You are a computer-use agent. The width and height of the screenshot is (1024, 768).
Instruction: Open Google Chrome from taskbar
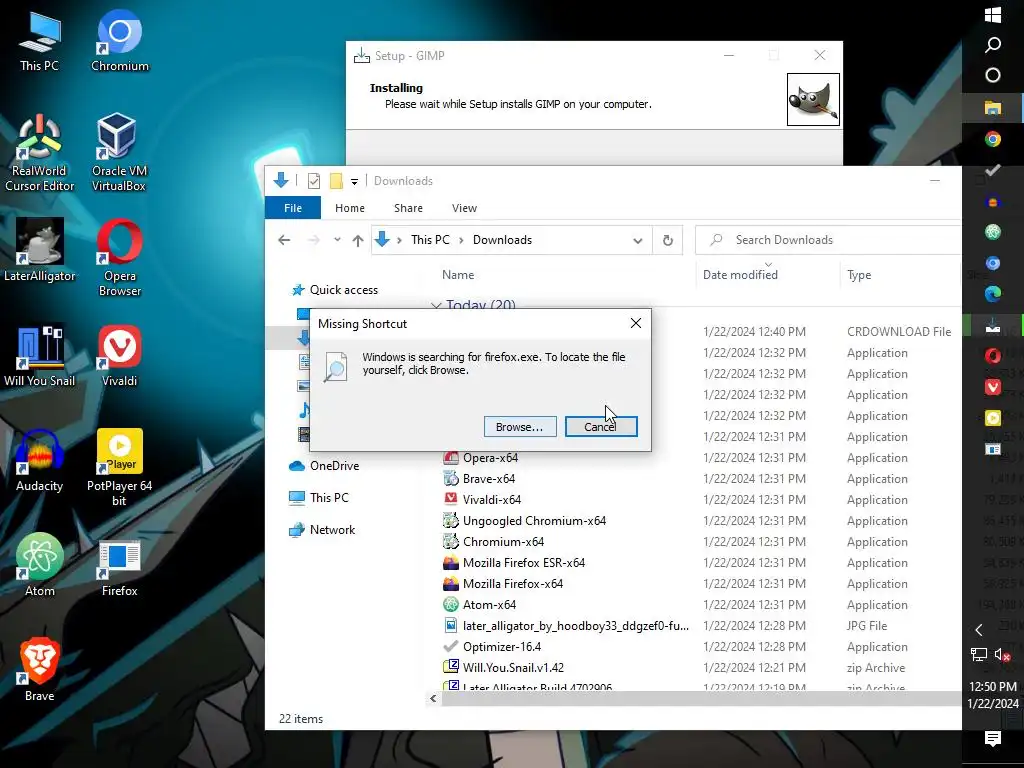pyautogui.click(x=993, y=138)
